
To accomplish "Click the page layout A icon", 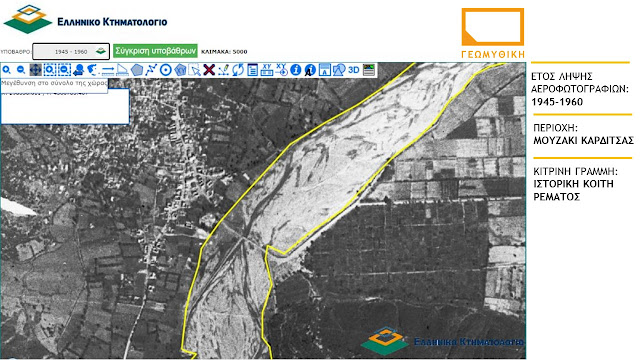I will (x=324, y=70).
